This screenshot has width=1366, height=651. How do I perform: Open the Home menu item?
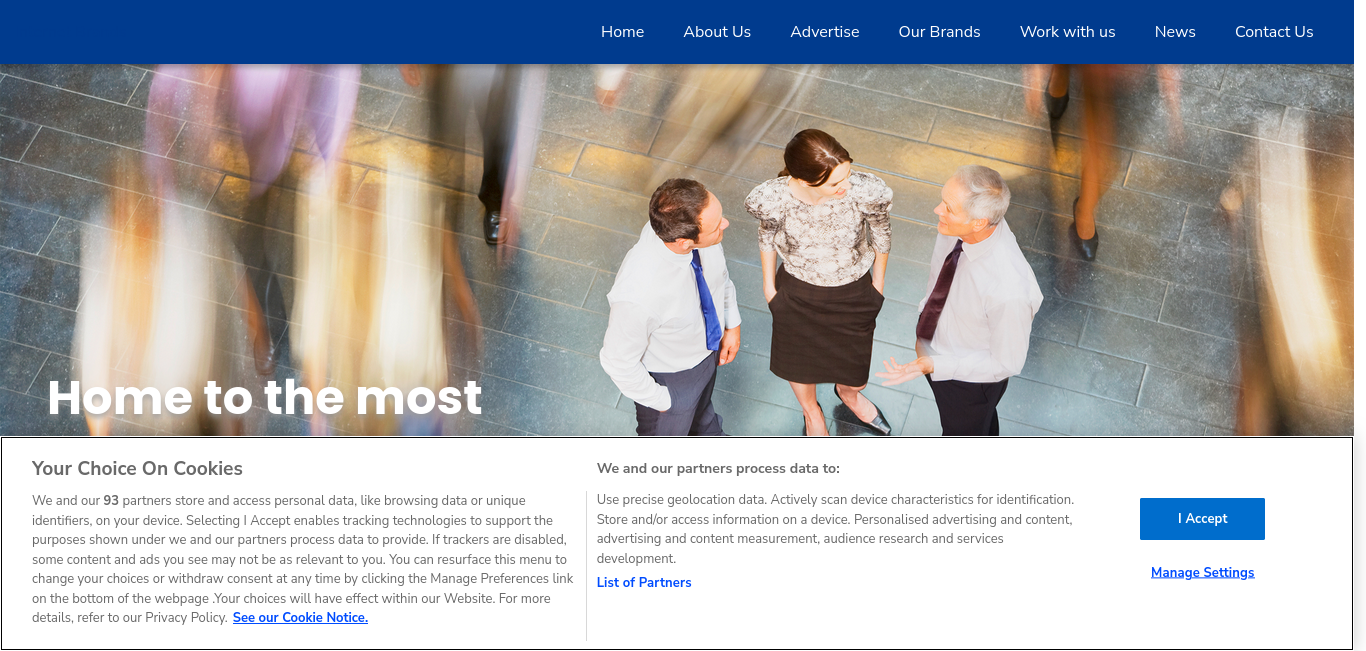click(x=622, y=32)
